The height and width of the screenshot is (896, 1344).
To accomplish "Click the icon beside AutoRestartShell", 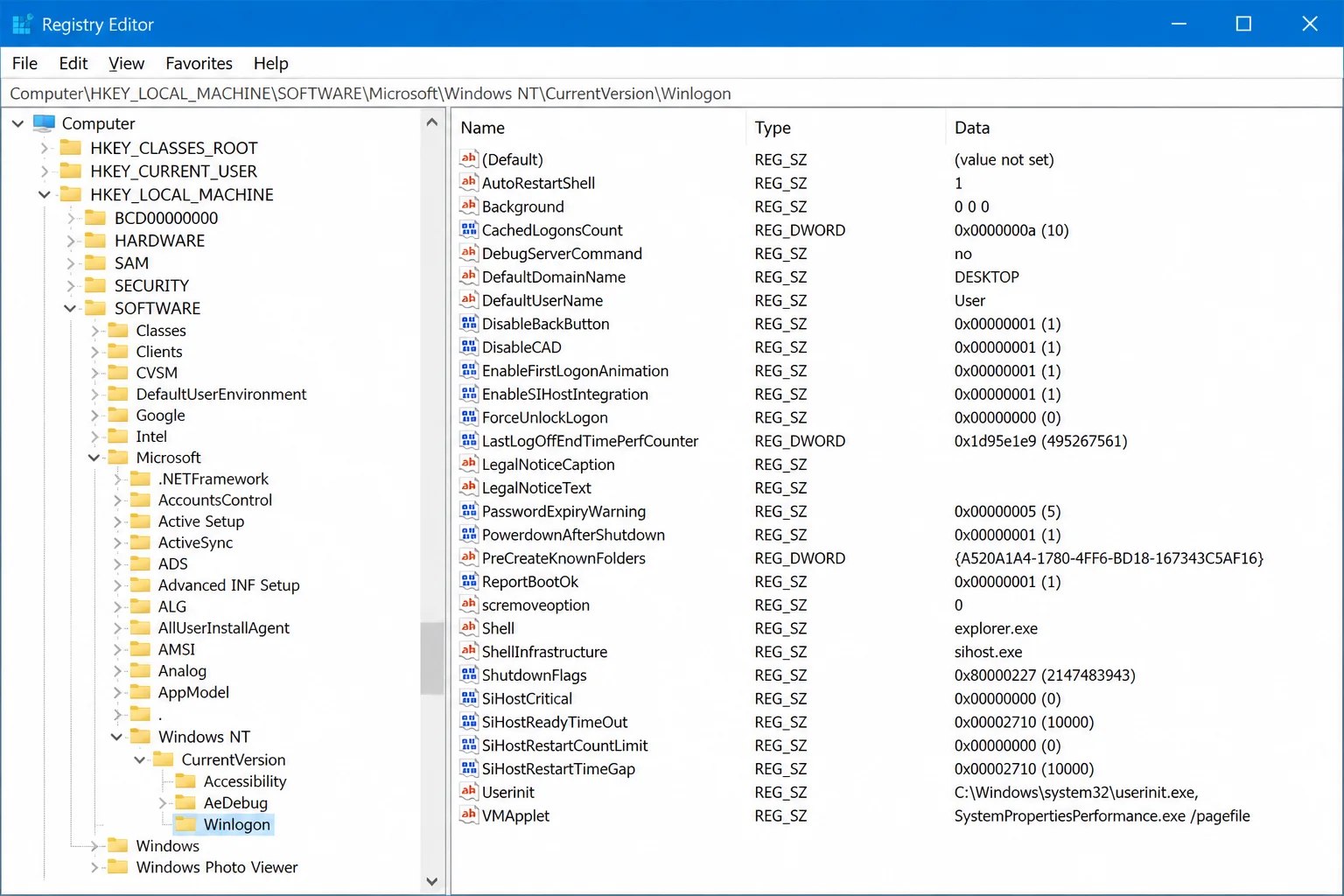I will pyautogui.click(x=469, y=182).
